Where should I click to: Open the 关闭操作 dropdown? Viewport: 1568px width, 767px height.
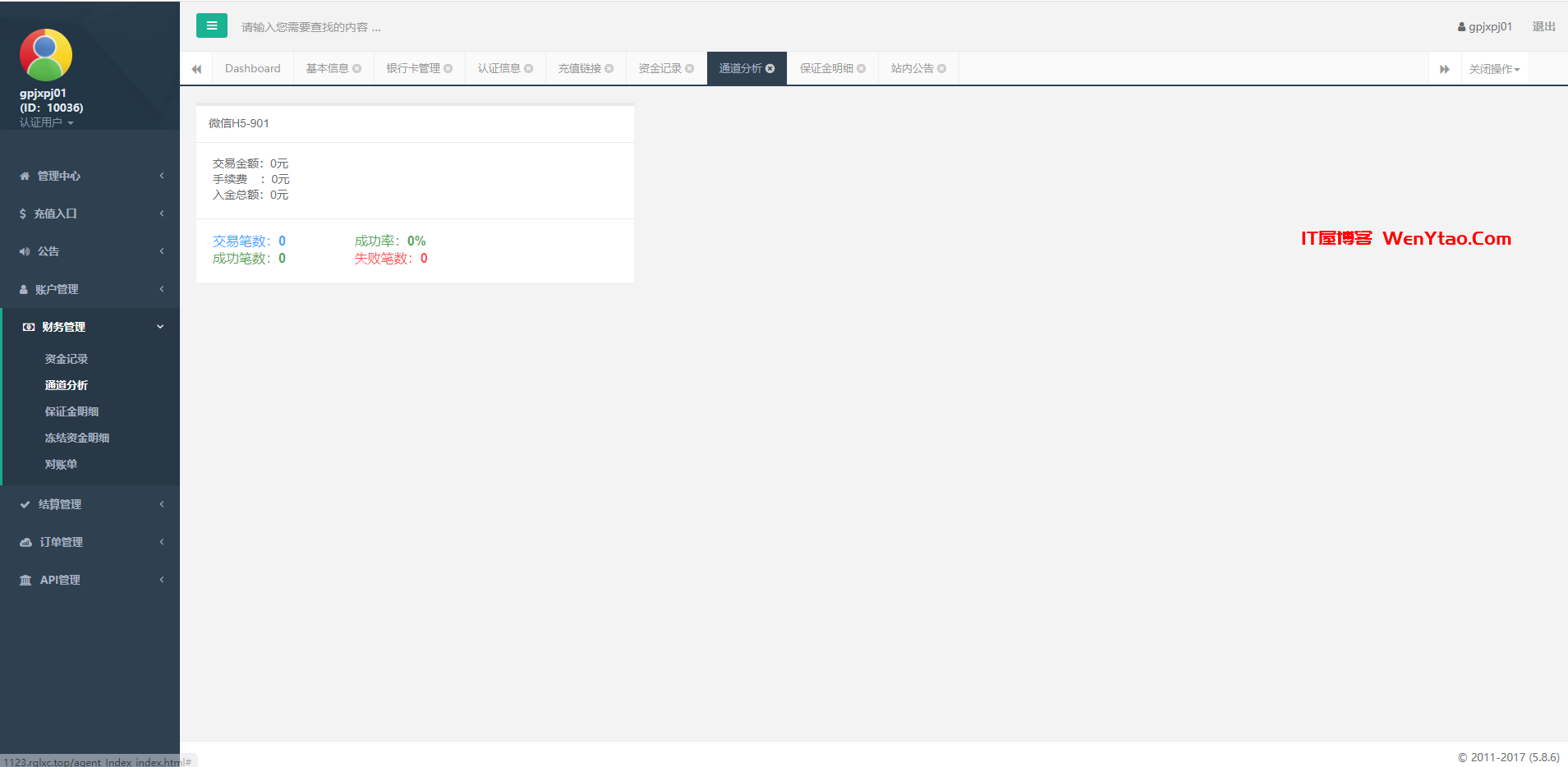click(x=1494, y=69)
